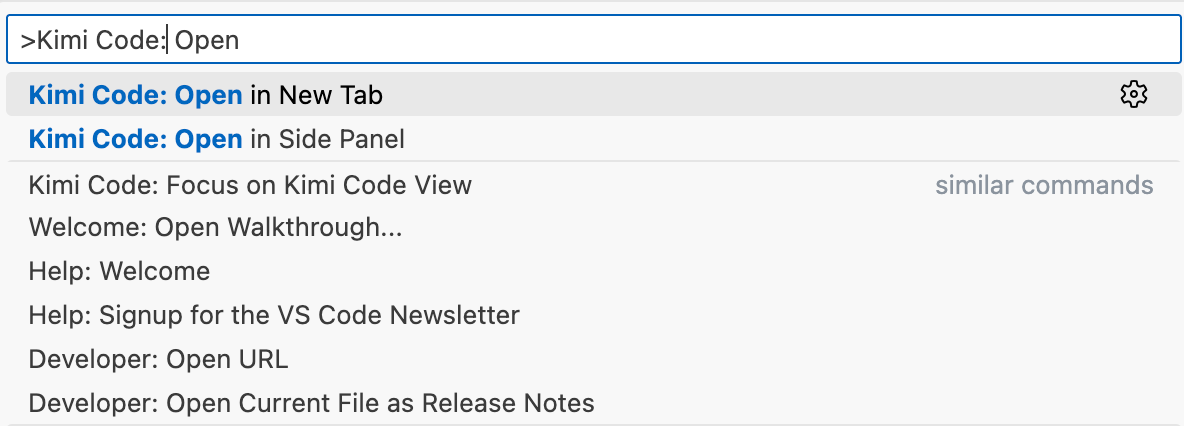Screen dimensions: 1184x426
Task: Select the Help: Welcome command
Action: [x=119, y=271]
